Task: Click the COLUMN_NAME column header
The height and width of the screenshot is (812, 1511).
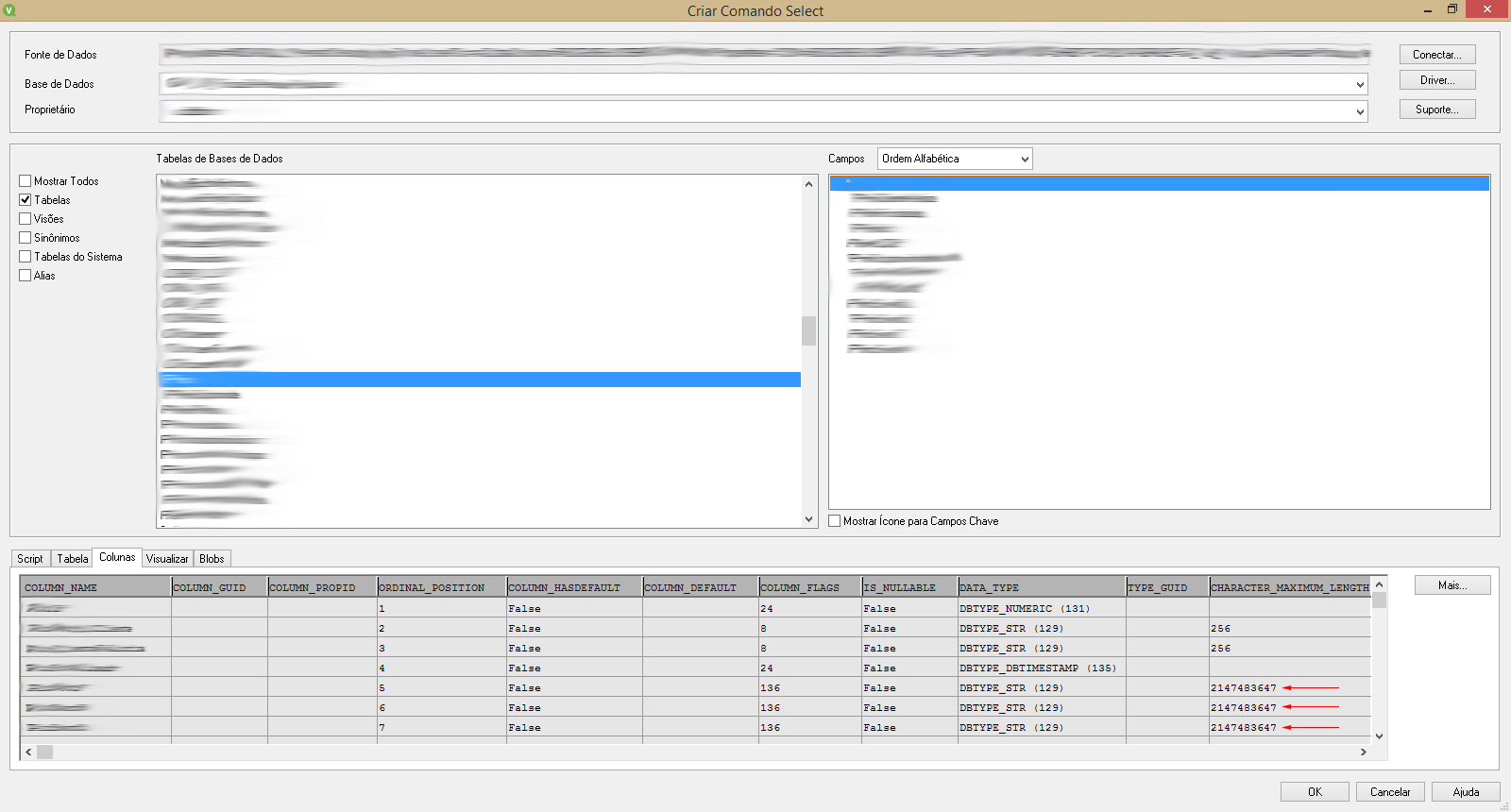Action: [x=95, y=587]
